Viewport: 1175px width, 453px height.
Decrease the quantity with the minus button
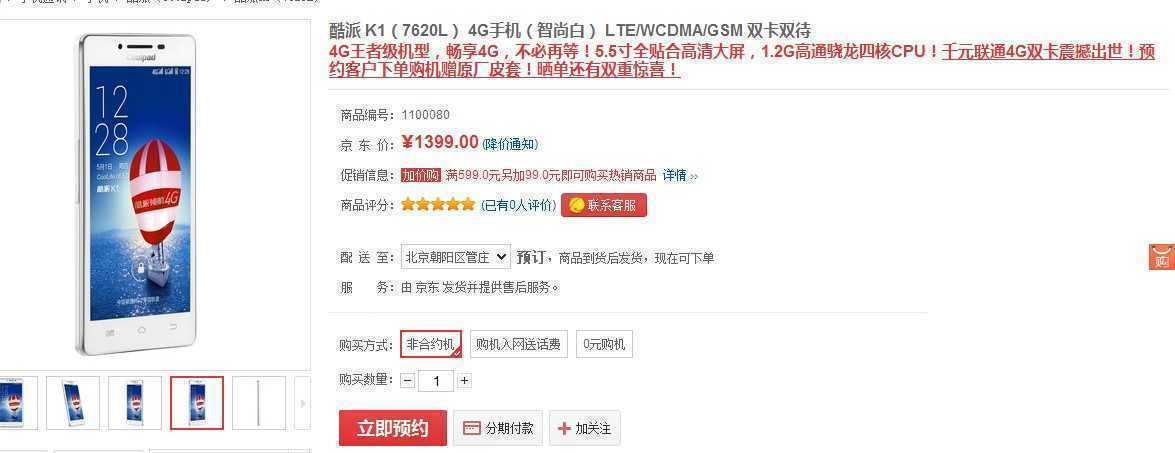click(x=407, y=381)
